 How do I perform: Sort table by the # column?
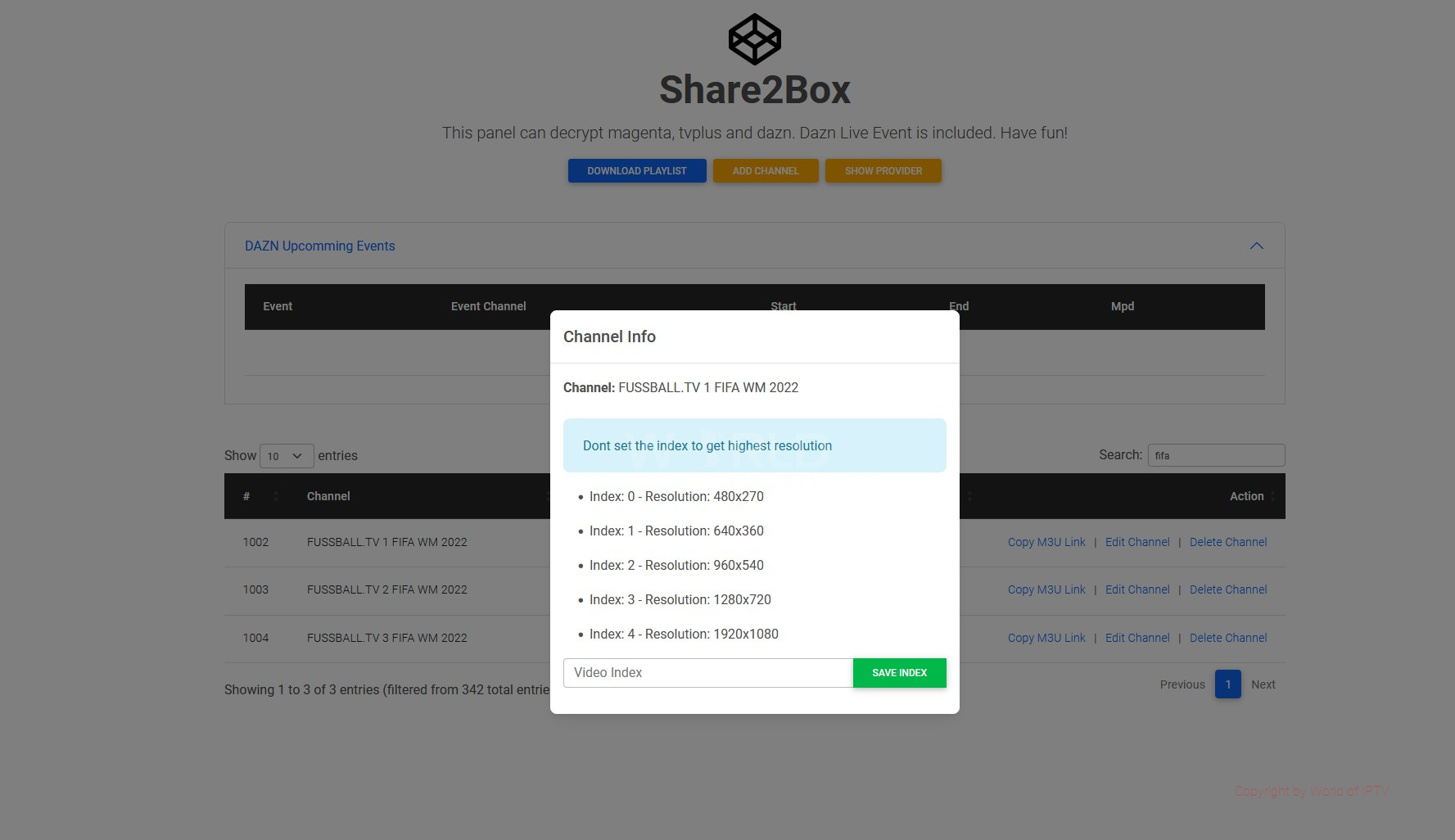tap(246, 496)
